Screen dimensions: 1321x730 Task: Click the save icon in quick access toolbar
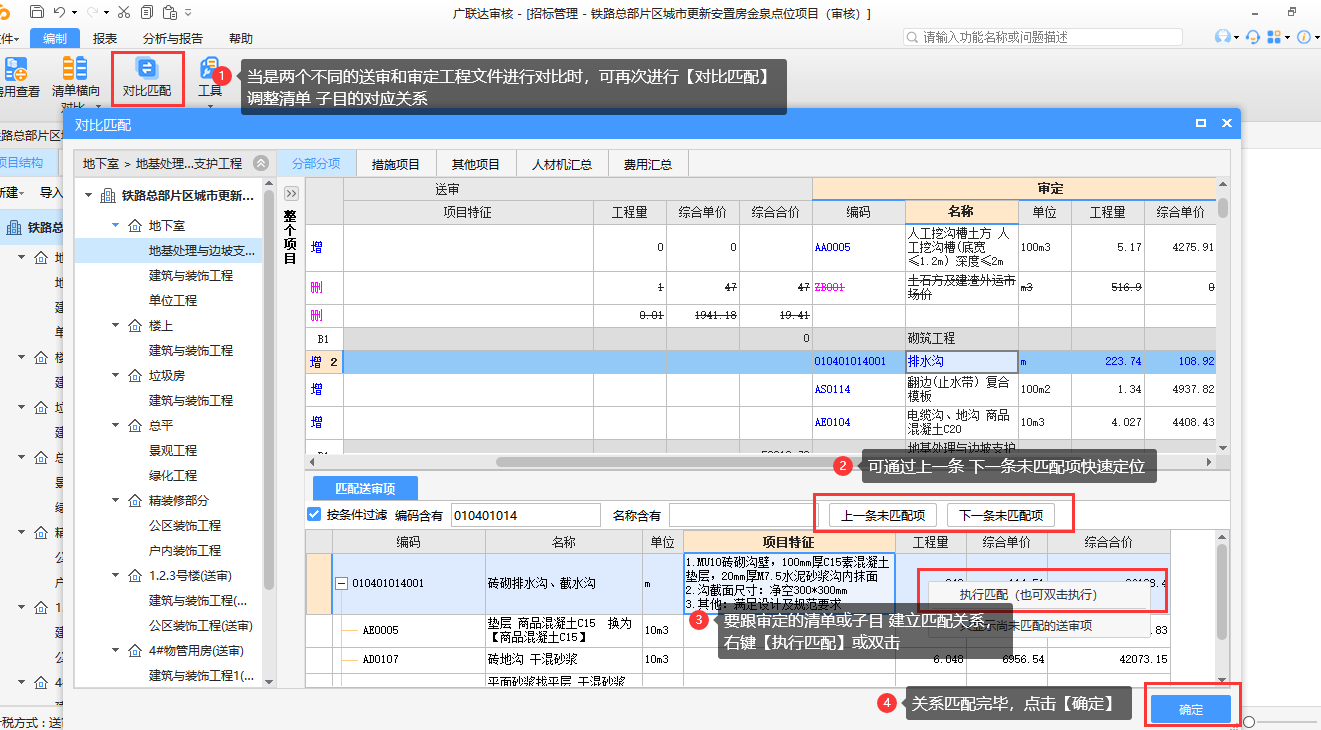[x=37, y=13]
